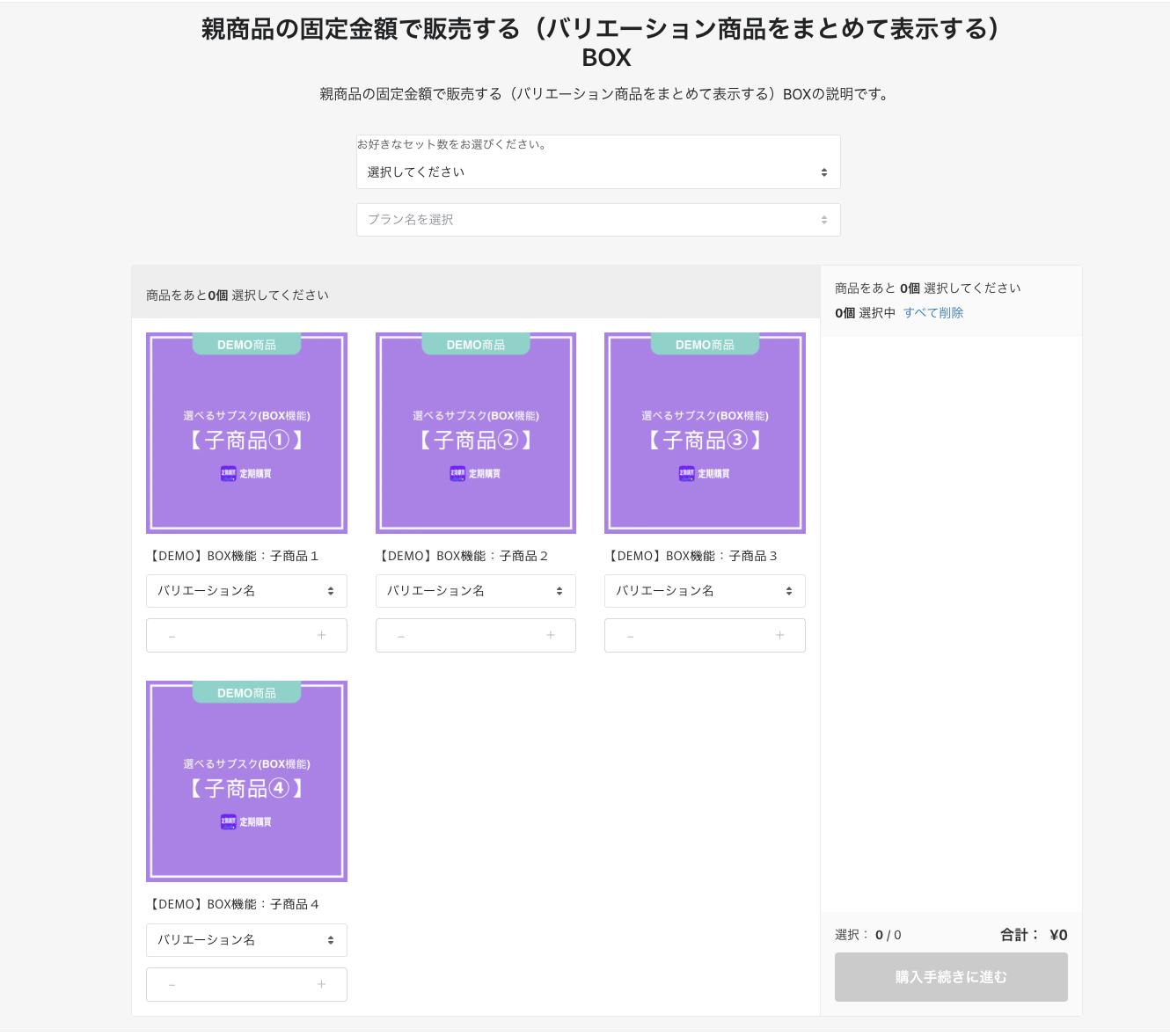Click the '選択： 0 / 0' counter text
The image size is (1170, 1036).
click(868, 935)
